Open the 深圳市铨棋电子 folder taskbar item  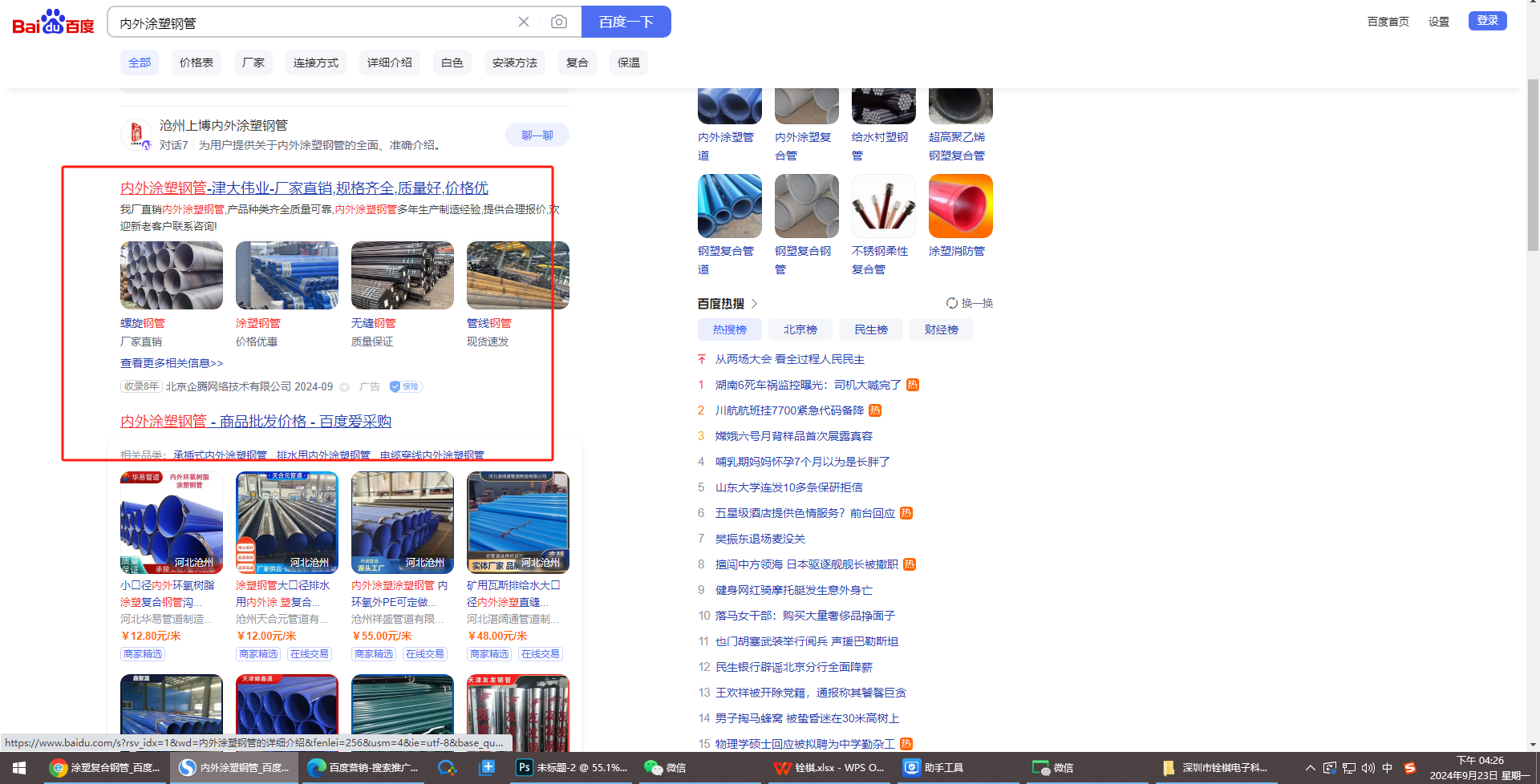point(1214,768)
